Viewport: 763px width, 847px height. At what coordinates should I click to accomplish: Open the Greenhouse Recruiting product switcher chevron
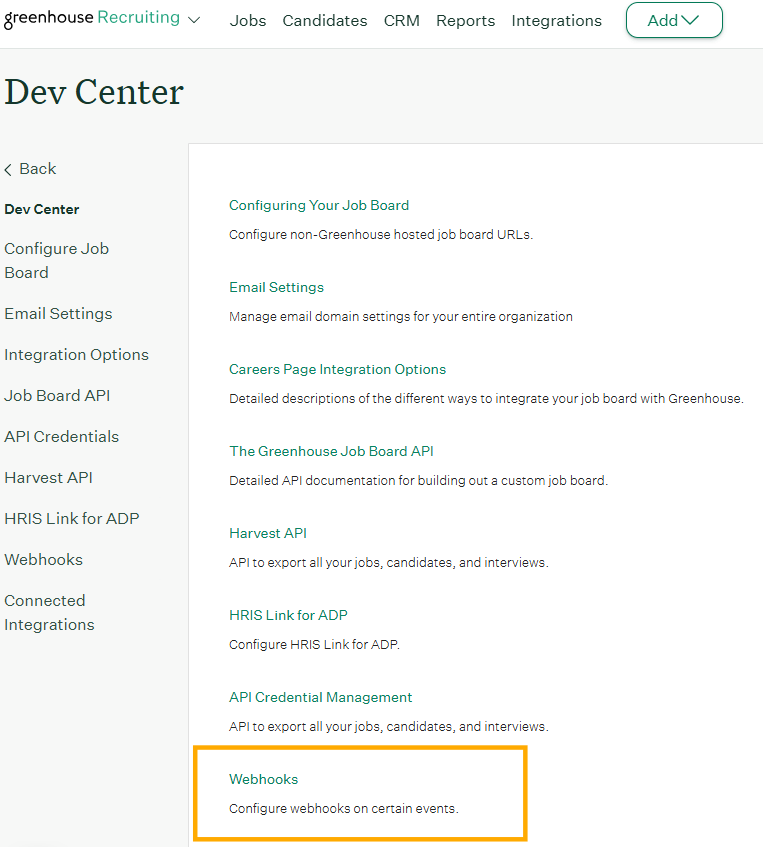pyautogui.click(x=193, y=21)
